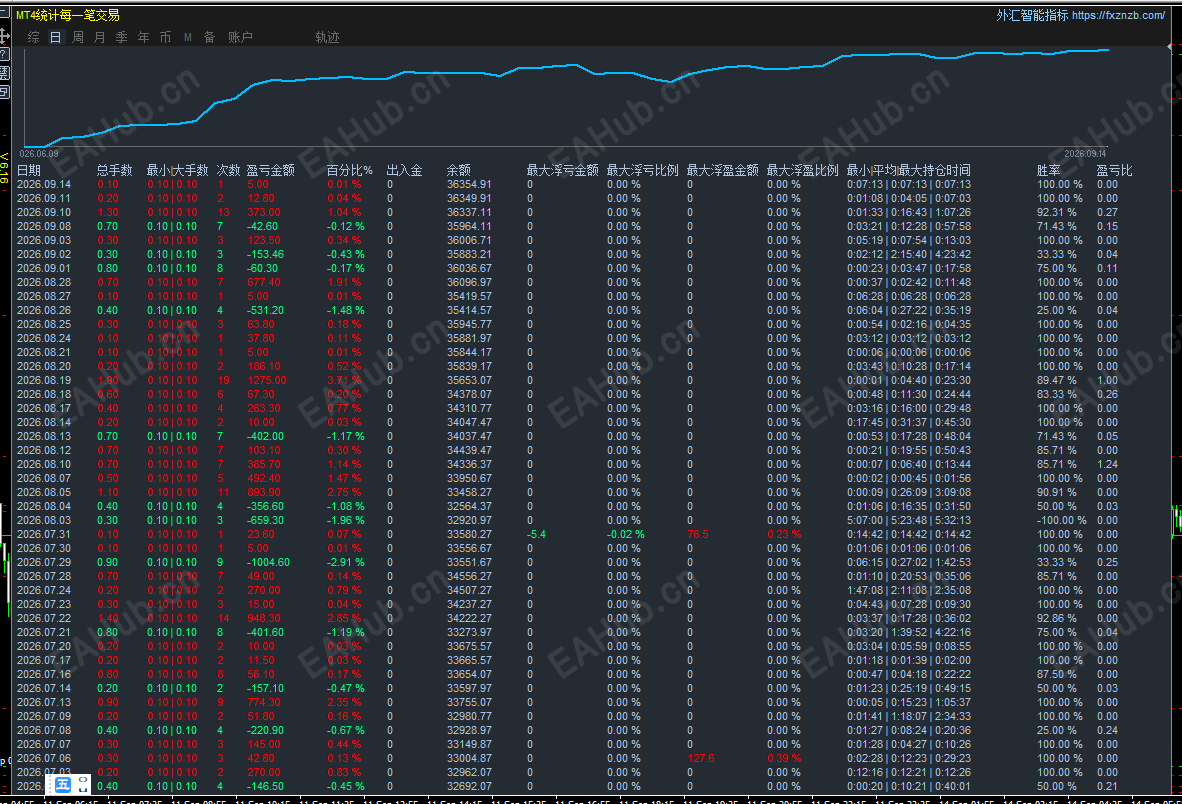
Task: Click the restore window icon on left strip
Action: click(4, 91)
